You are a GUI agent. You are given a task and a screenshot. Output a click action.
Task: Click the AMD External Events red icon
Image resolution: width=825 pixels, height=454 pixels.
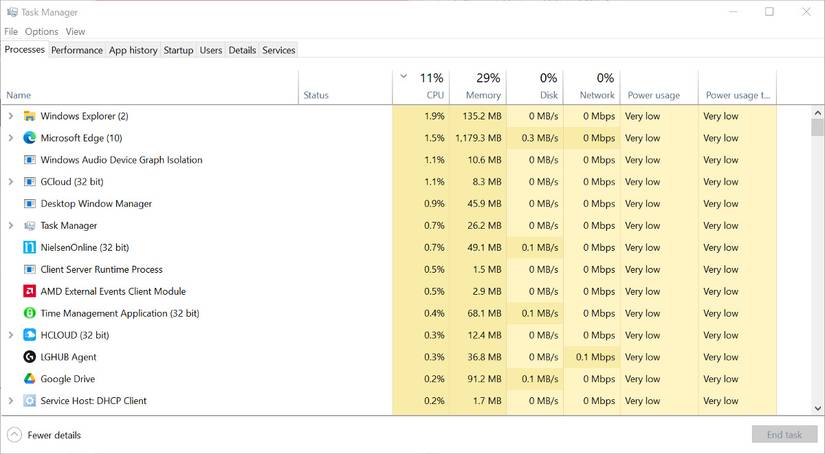point(29,291)
